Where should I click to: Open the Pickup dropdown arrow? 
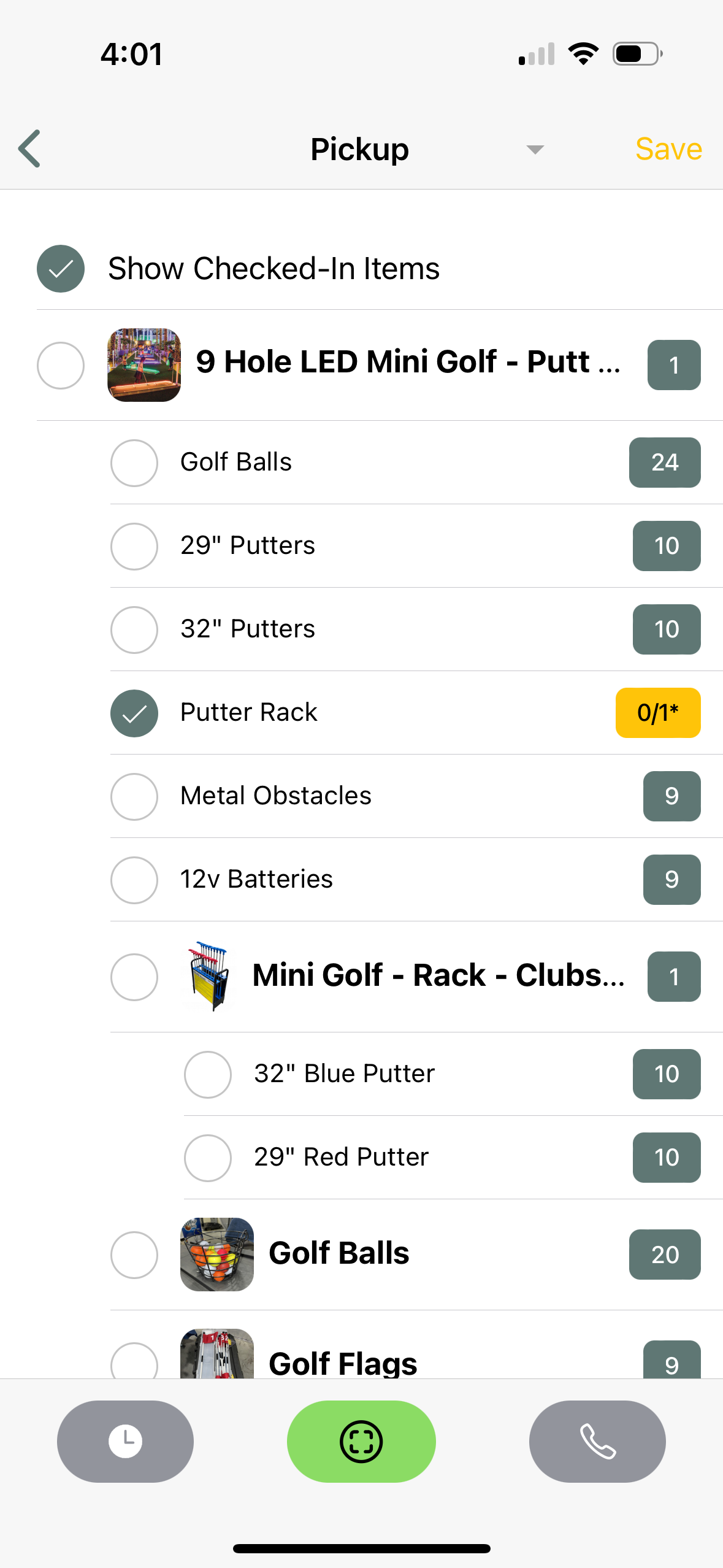pos(535,150)
